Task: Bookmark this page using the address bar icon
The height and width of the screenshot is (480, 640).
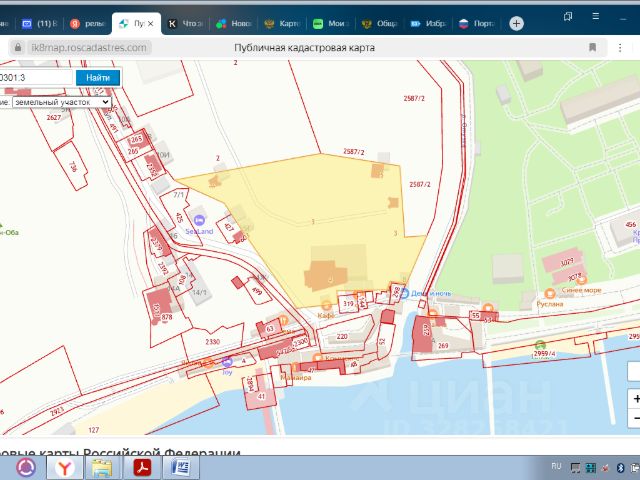Action: click(x=594, y=47)
